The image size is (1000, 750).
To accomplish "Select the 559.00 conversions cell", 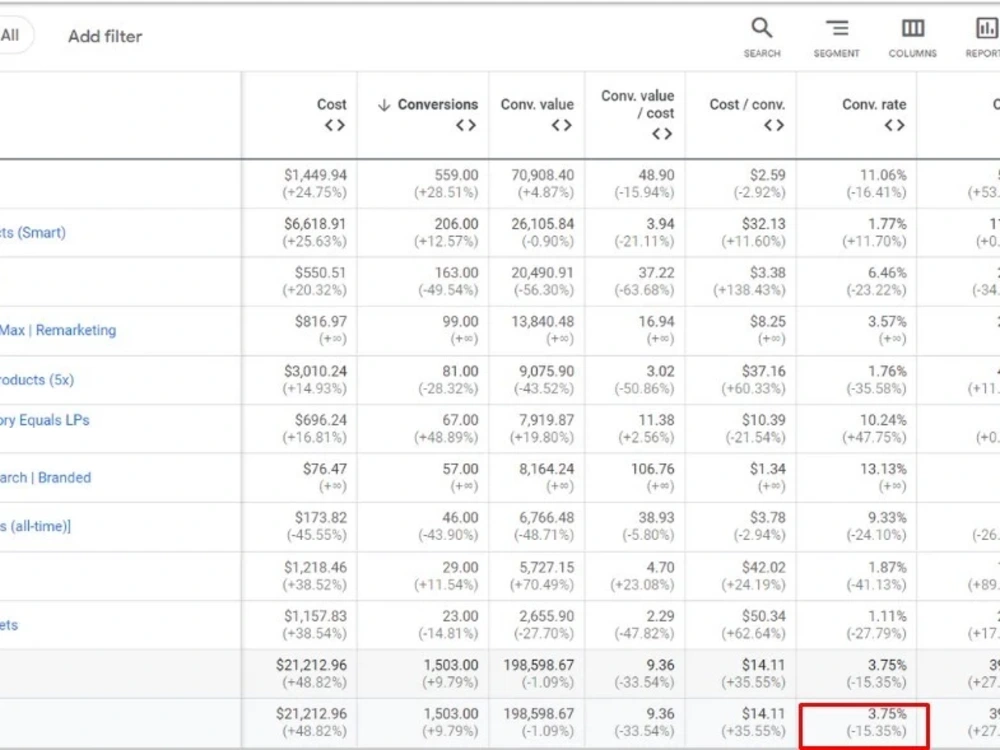I will 423,184.
